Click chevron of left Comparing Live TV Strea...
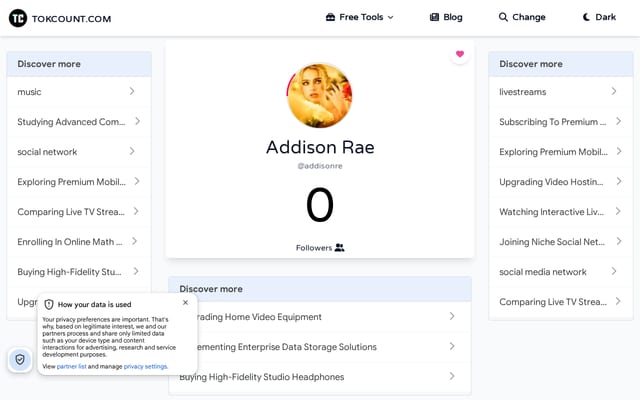Viewport: 640px width, 400px height. click(136, 211)
